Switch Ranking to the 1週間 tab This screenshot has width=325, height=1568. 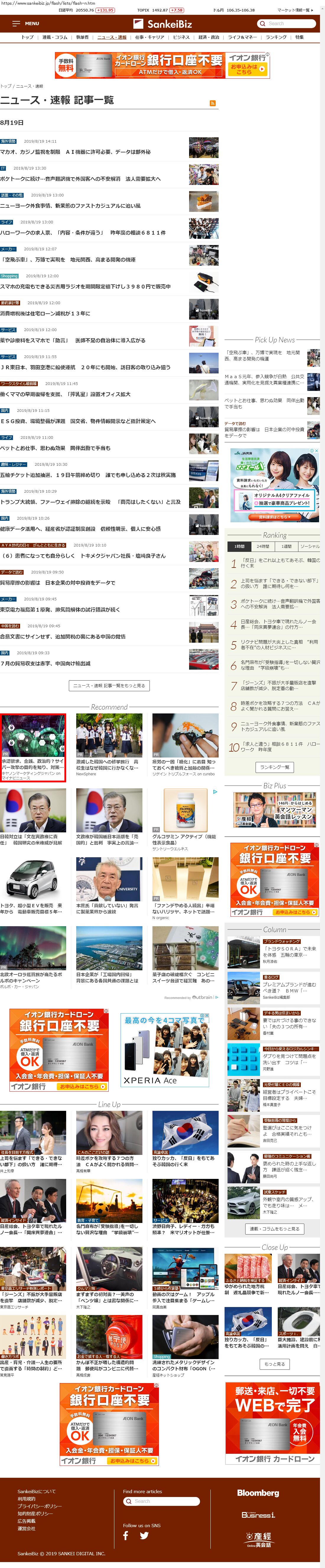[286, 546]
